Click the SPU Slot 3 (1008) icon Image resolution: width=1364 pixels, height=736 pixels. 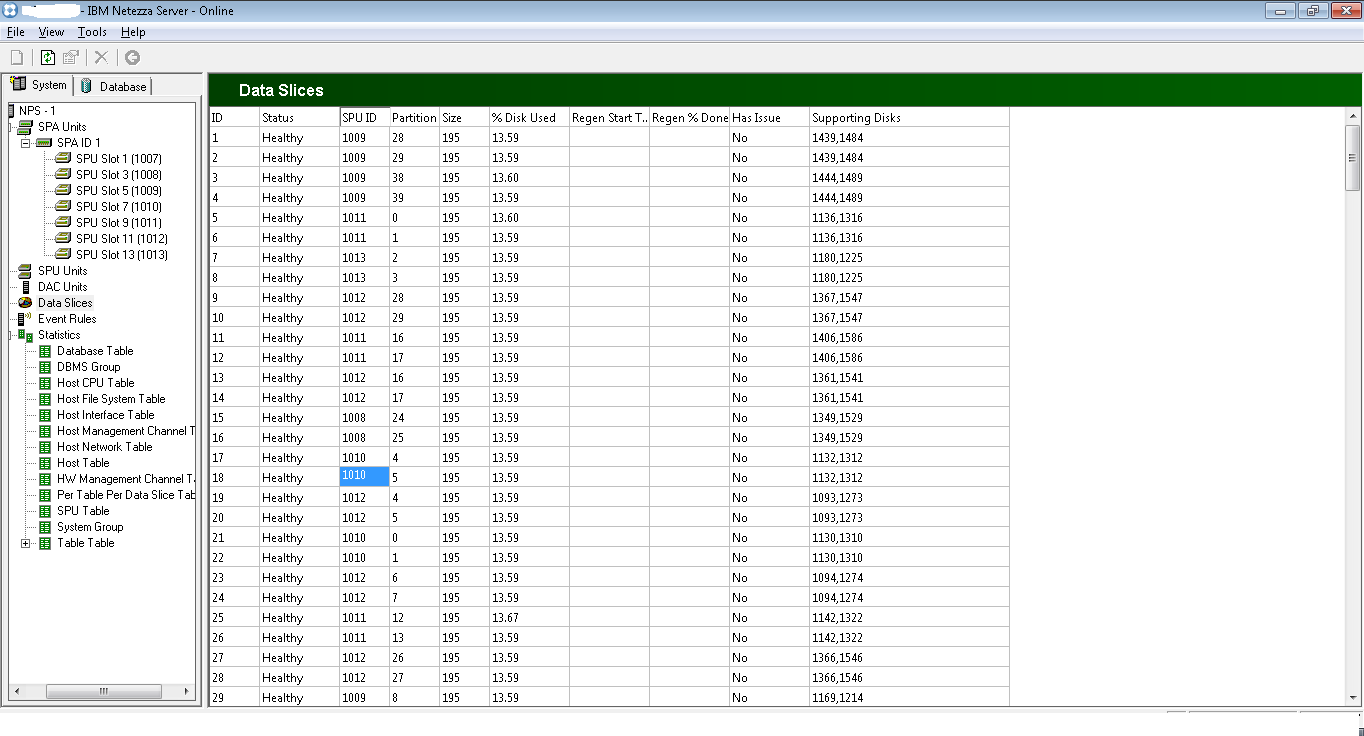click(x=63, y=175)
